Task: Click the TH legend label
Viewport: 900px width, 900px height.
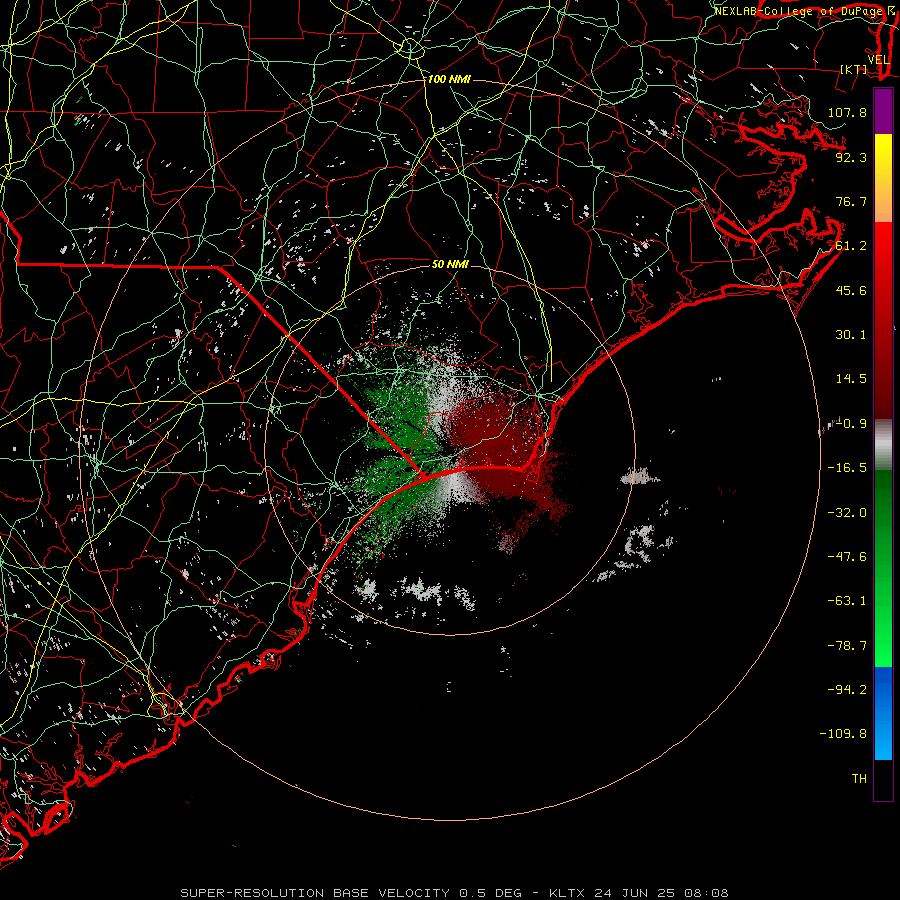Action: pyautogui.click(x=859, y=779)
